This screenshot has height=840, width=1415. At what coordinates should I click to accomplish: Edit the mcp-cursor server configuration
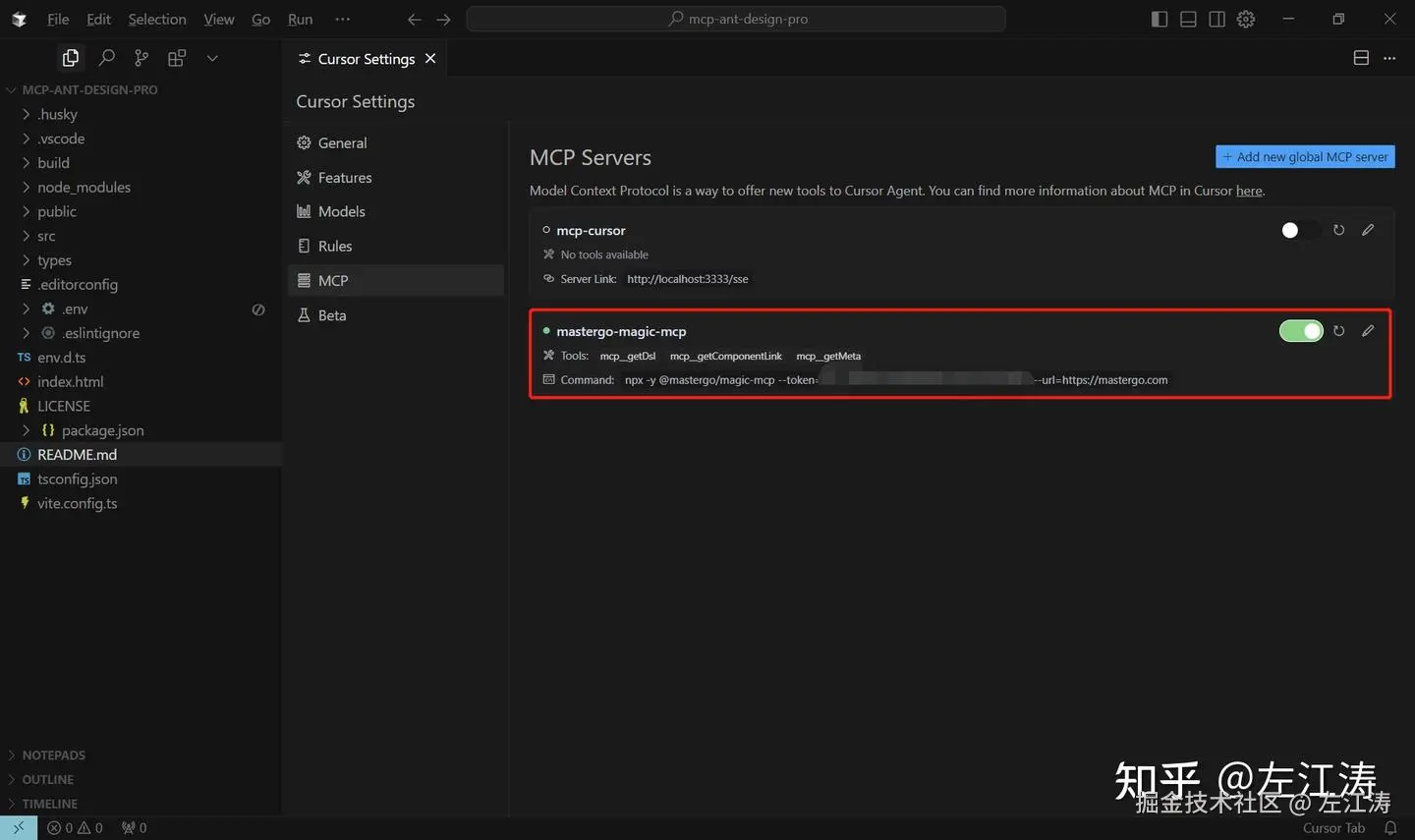1368,230
